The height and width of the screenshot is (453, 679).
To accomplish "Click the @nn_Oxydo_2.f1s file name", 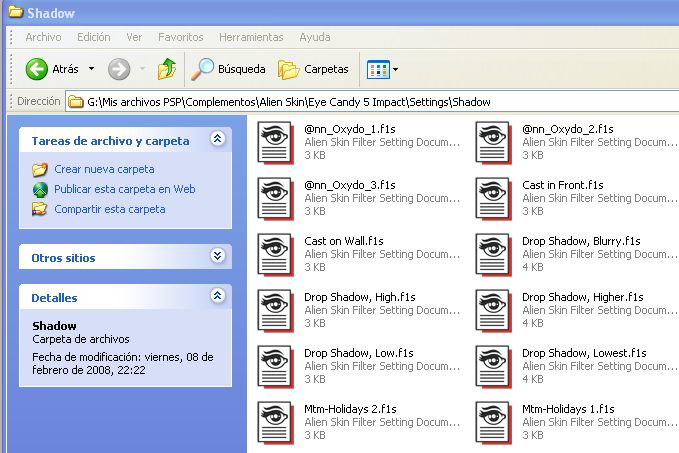I will (x=568, y=129).
